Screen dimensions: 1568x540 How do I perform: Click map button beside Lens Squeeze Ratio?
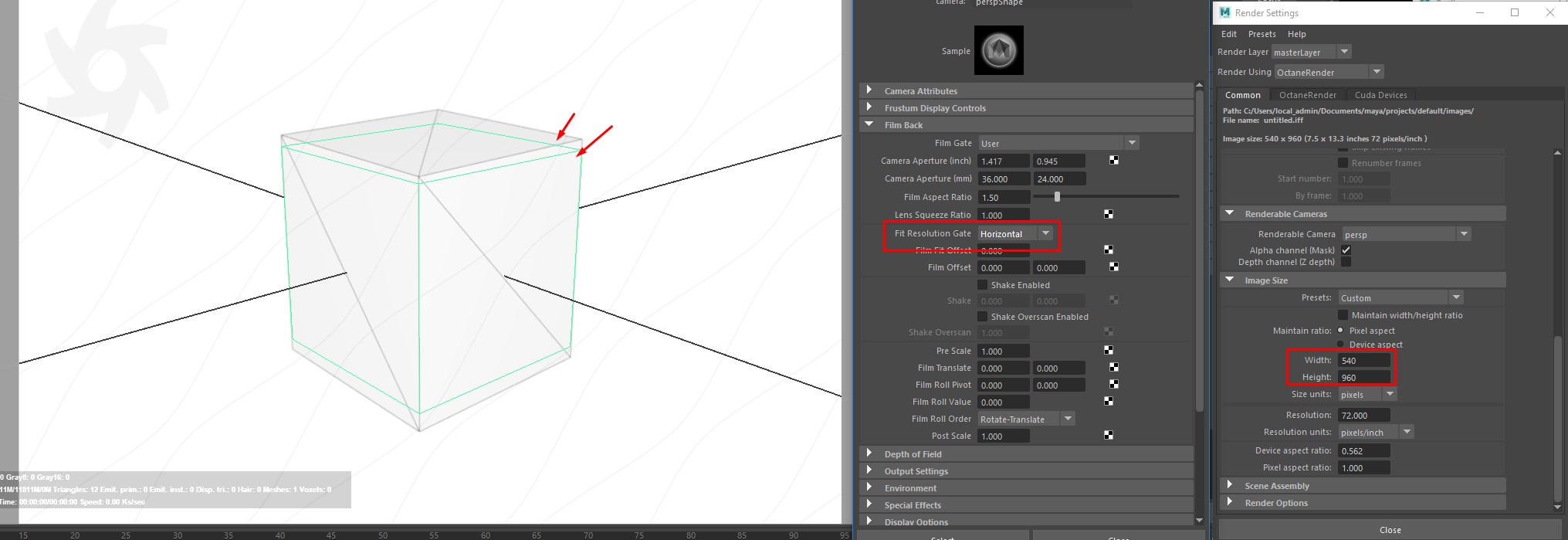(1109, 214)
